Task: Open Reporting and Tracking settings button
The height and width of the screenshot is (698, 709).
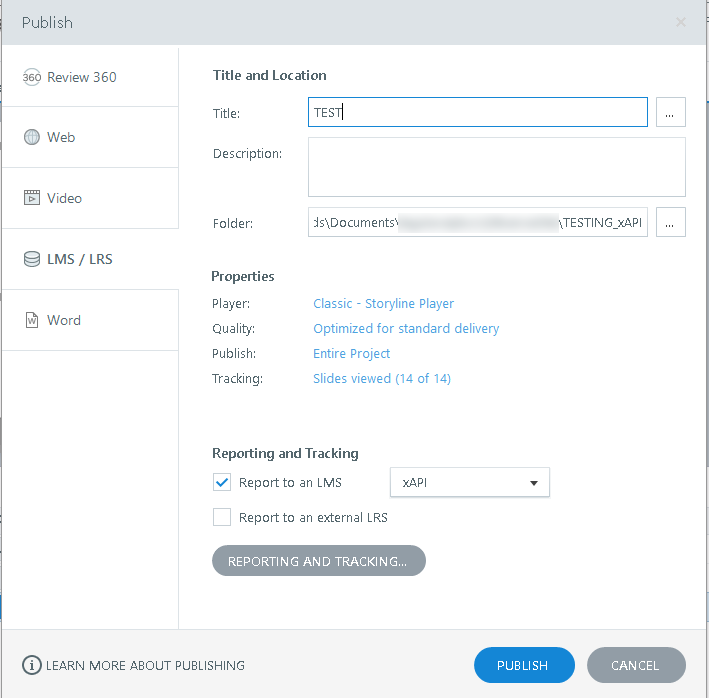Action: pyautogui.click(x=318, y=561)
